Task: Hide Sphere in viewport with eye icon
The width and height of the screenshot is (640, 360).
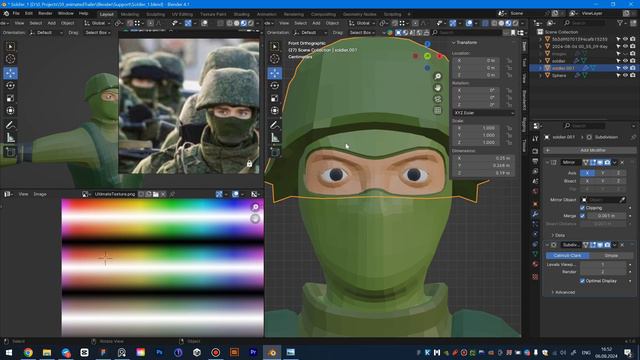Action: click(625, 76)
